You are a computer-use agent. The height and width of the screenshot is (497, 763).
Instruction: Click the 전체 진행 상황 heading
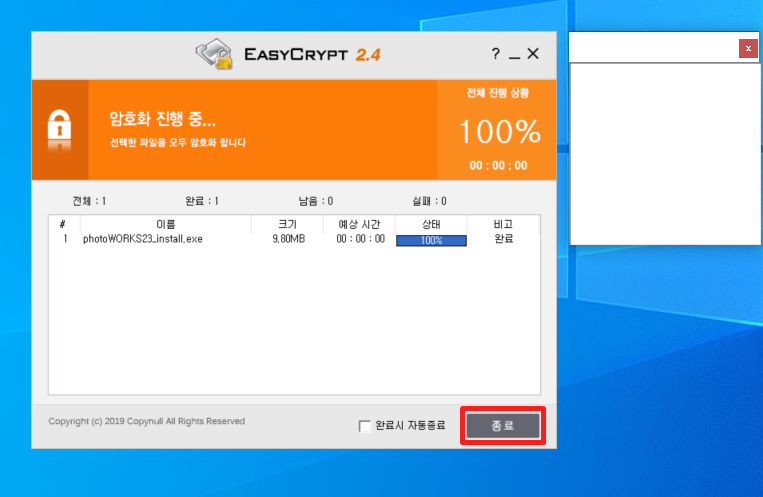point(497,92)
